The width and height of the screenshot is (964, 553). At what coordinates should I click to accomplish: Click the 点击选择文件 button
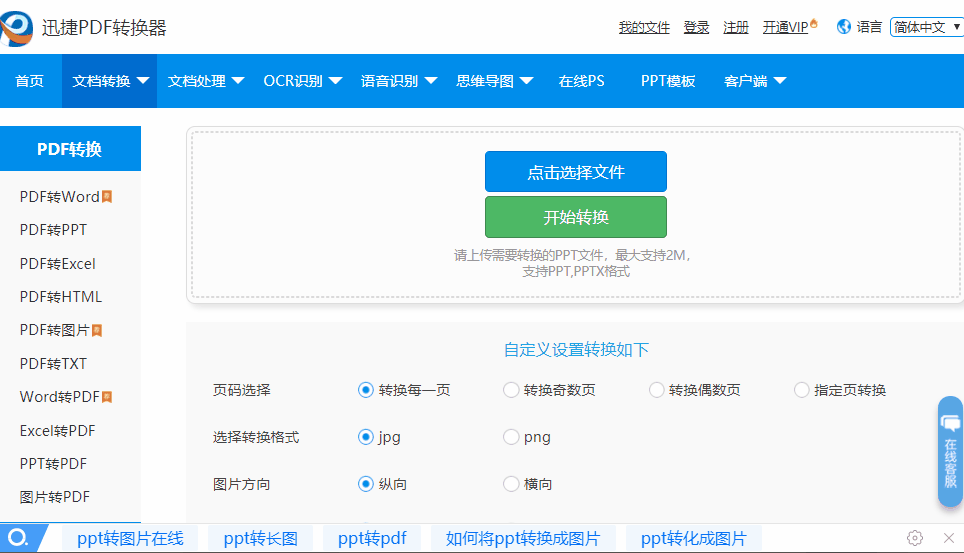[575, 172]
